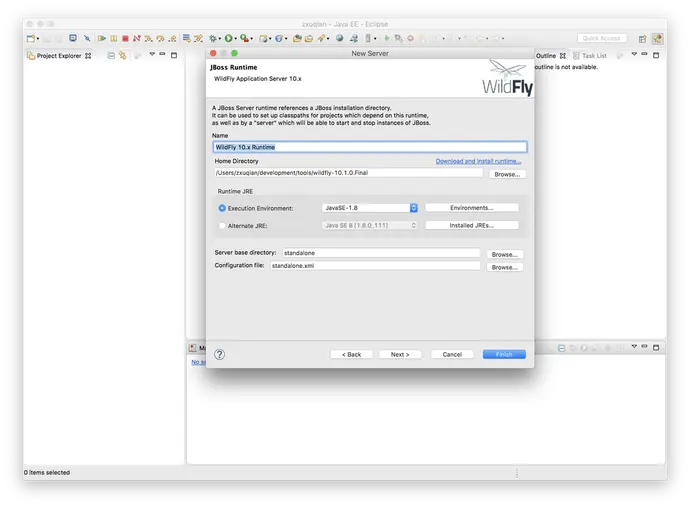Open the External Tools dropdown arrow
The height and width of the screenshot is (507, 690).
click(x=252, y=39)
